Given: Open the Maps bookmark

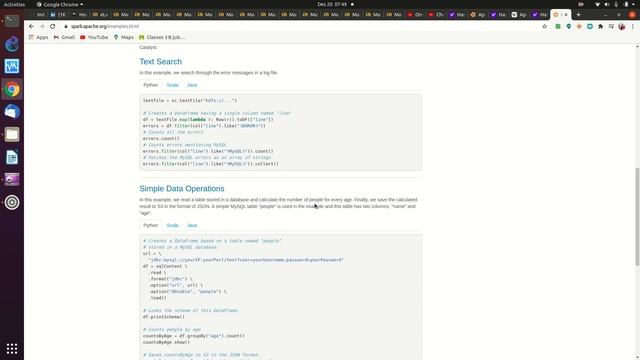Looking at the screenshot, I should point(123,37).
